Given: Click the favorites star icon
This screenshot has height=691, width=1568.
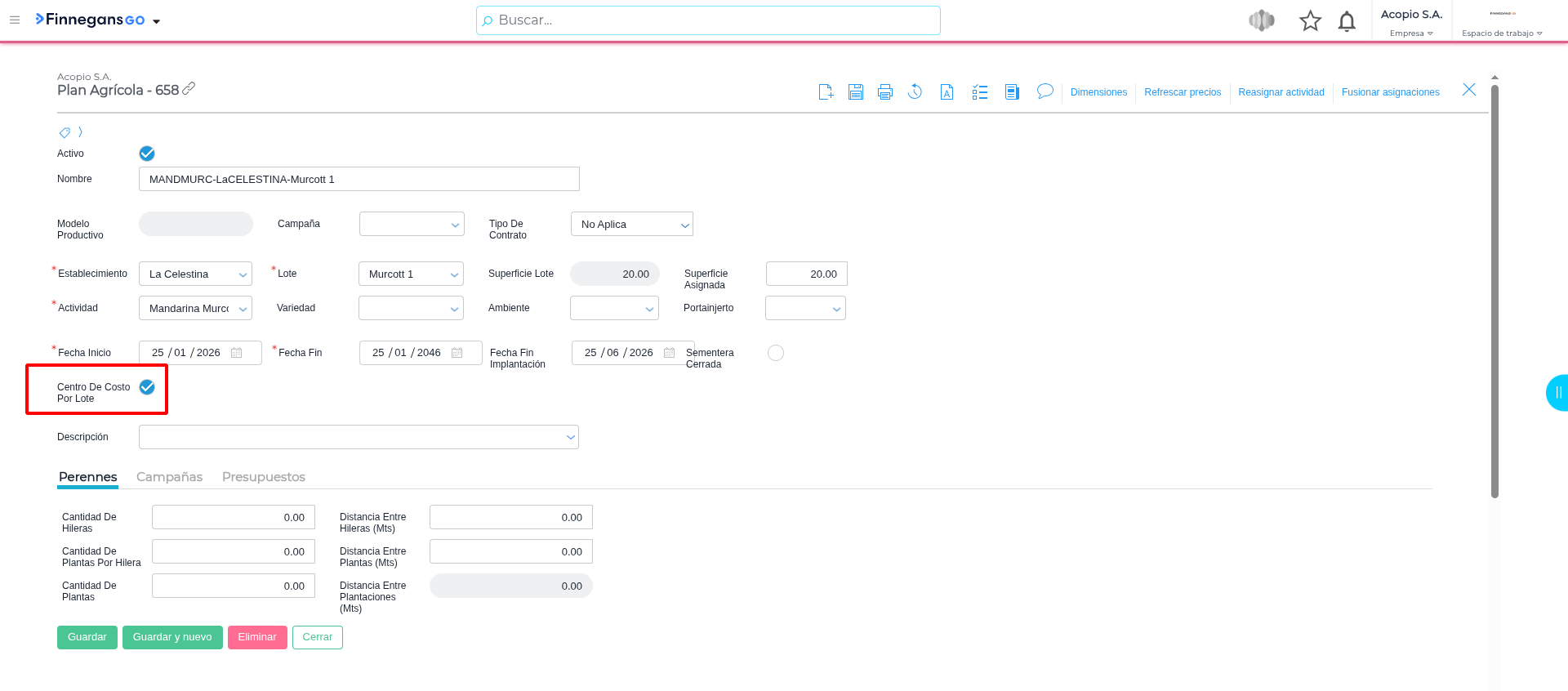Looking at the screenshot, I should tap(1310, 21).
